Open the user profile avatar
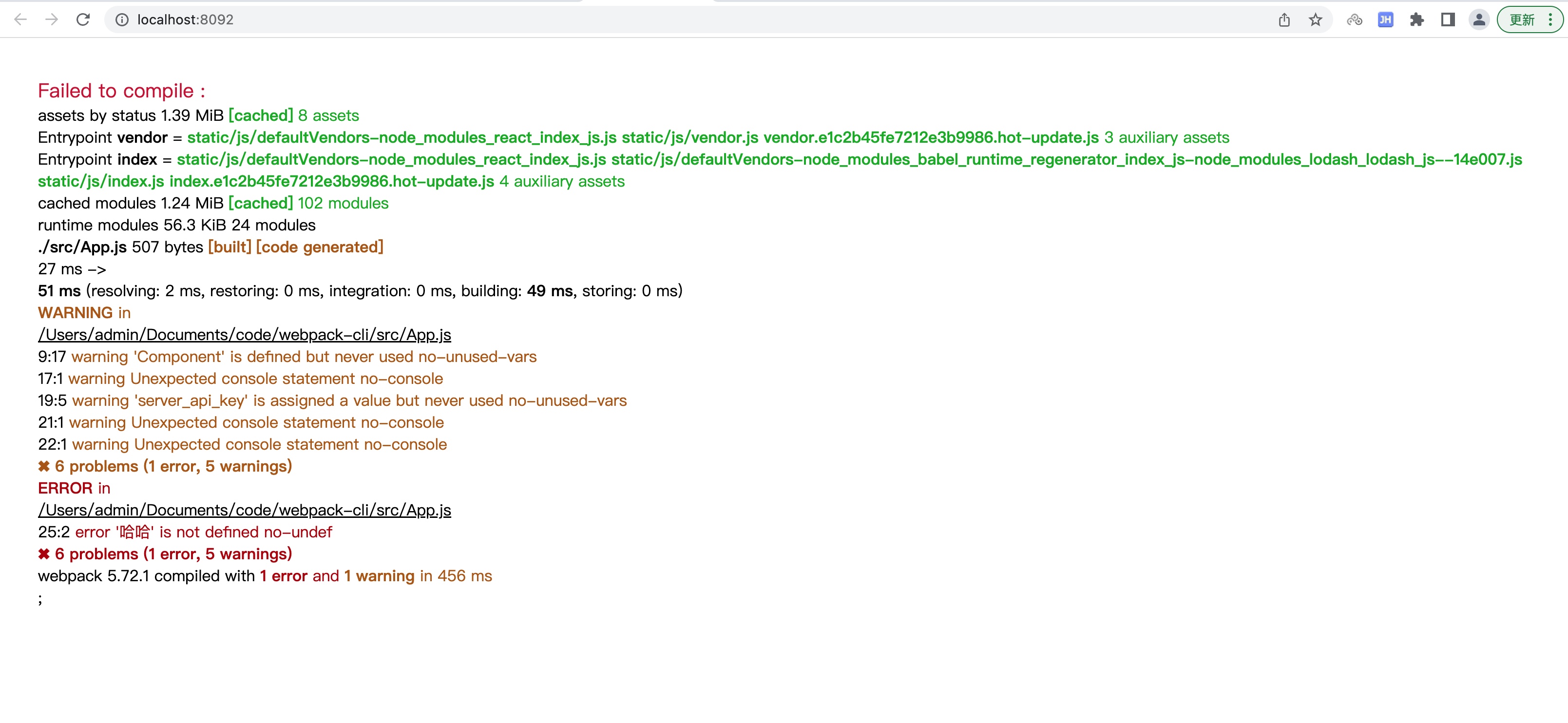 tap(1479, 19)
